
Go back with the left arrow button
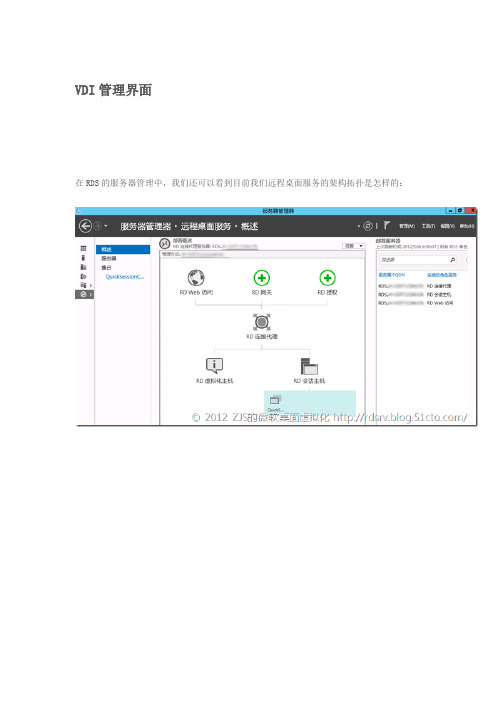point(85,226)
